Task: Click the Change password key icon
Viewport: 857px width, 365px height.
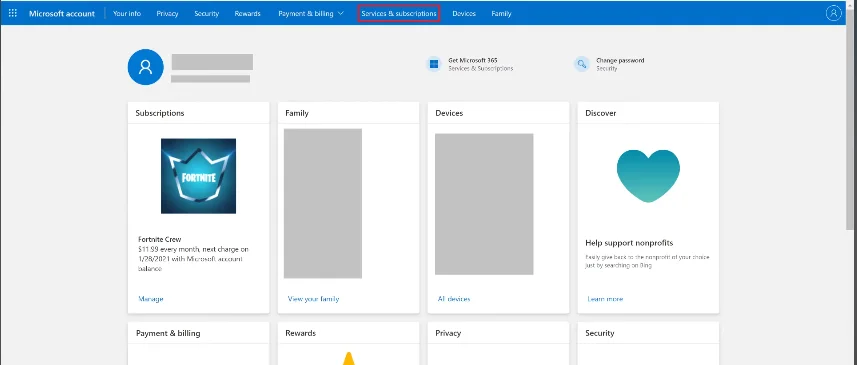Action: coord(582,64)
